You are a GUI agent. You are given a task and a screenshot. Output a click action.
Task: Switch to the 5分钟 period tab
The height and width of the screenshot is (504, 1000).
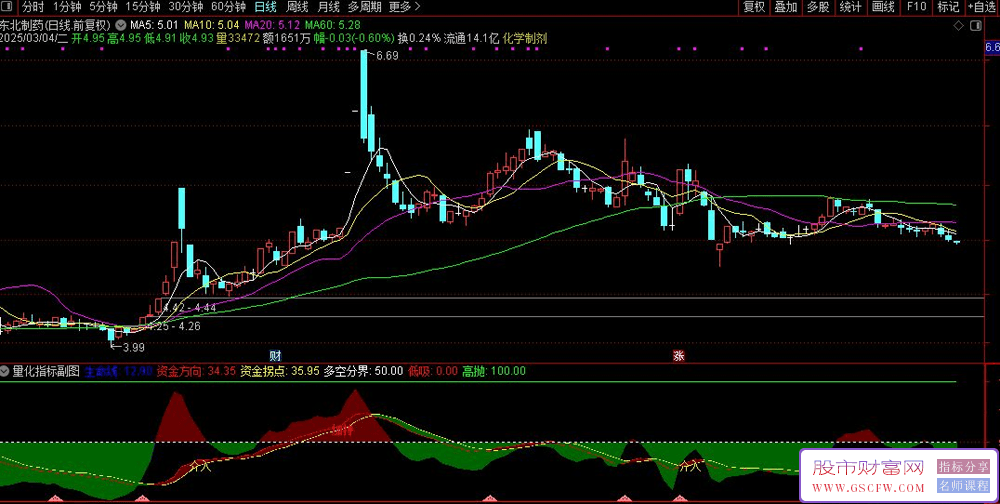[x=103, y=7]
